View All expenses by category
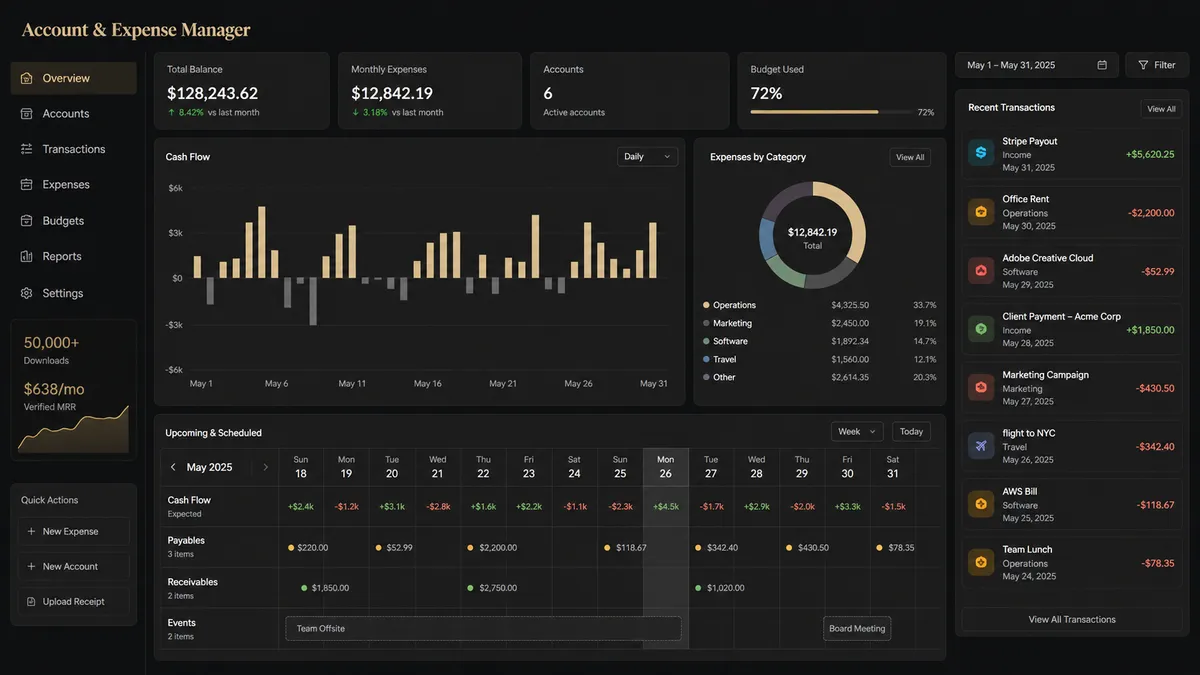The width and height of the screenshot is (1200, 675). 910,157
